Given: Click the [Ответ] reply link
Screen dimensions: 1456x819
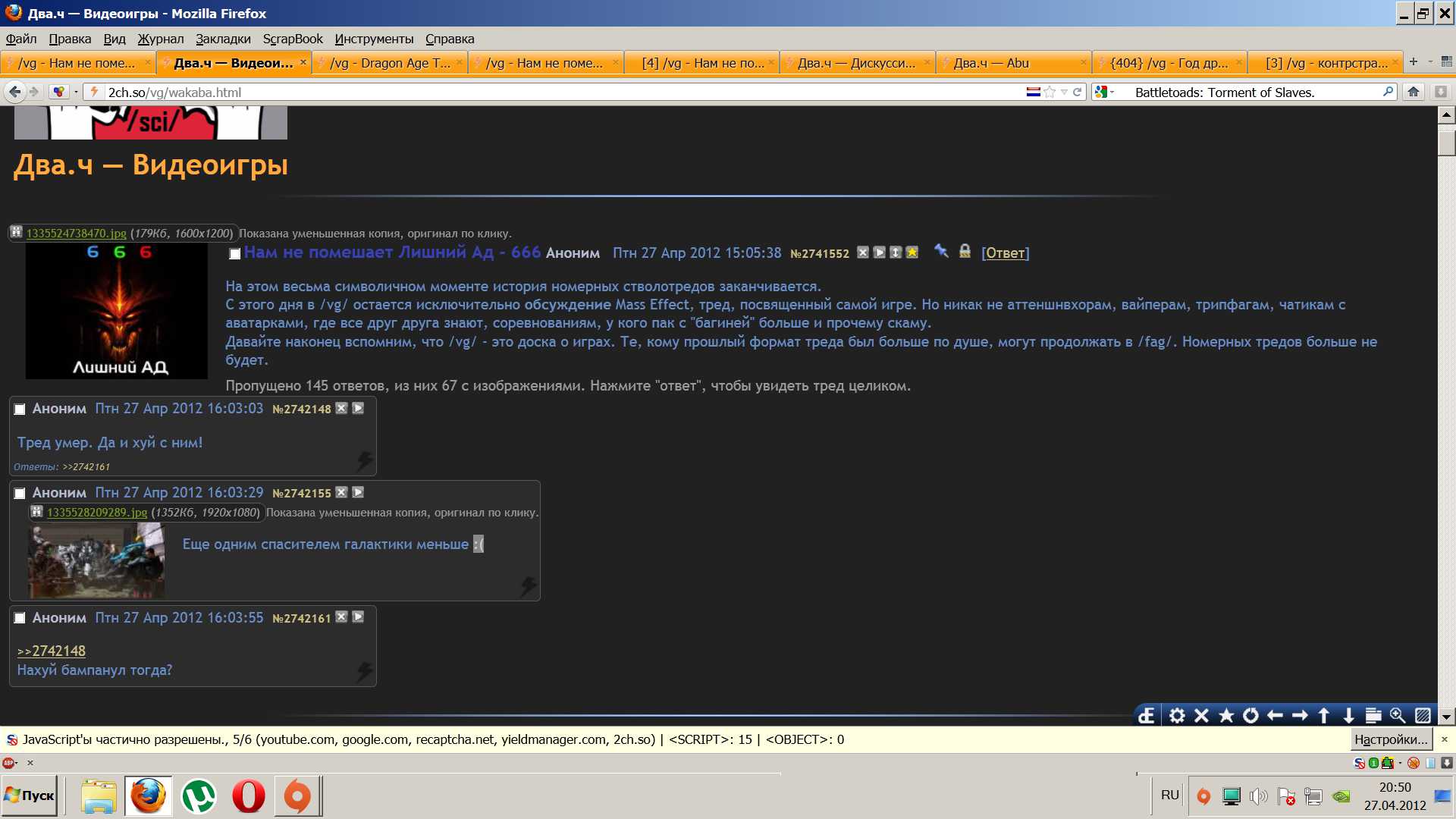Looking at the screenshot, I should coord(1005,253).
